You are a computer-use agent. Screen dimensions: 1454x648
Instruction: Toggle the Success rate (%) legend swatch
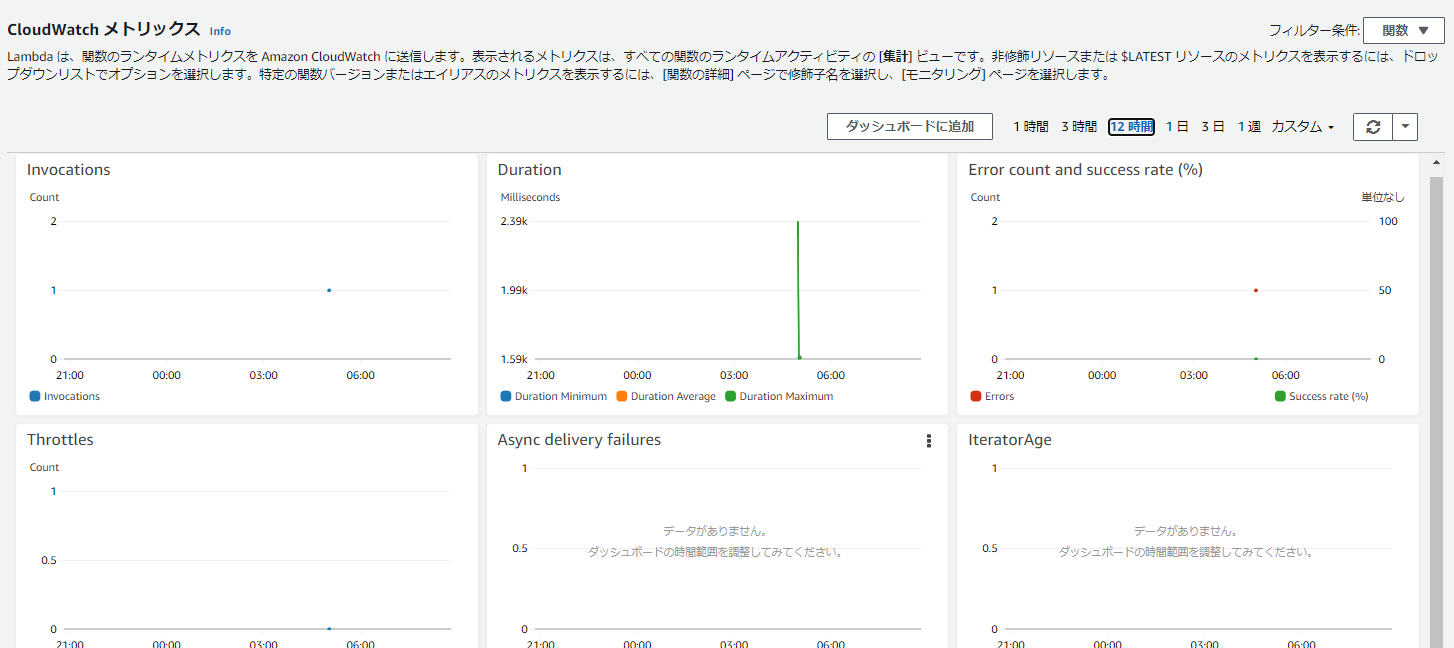1280,396
